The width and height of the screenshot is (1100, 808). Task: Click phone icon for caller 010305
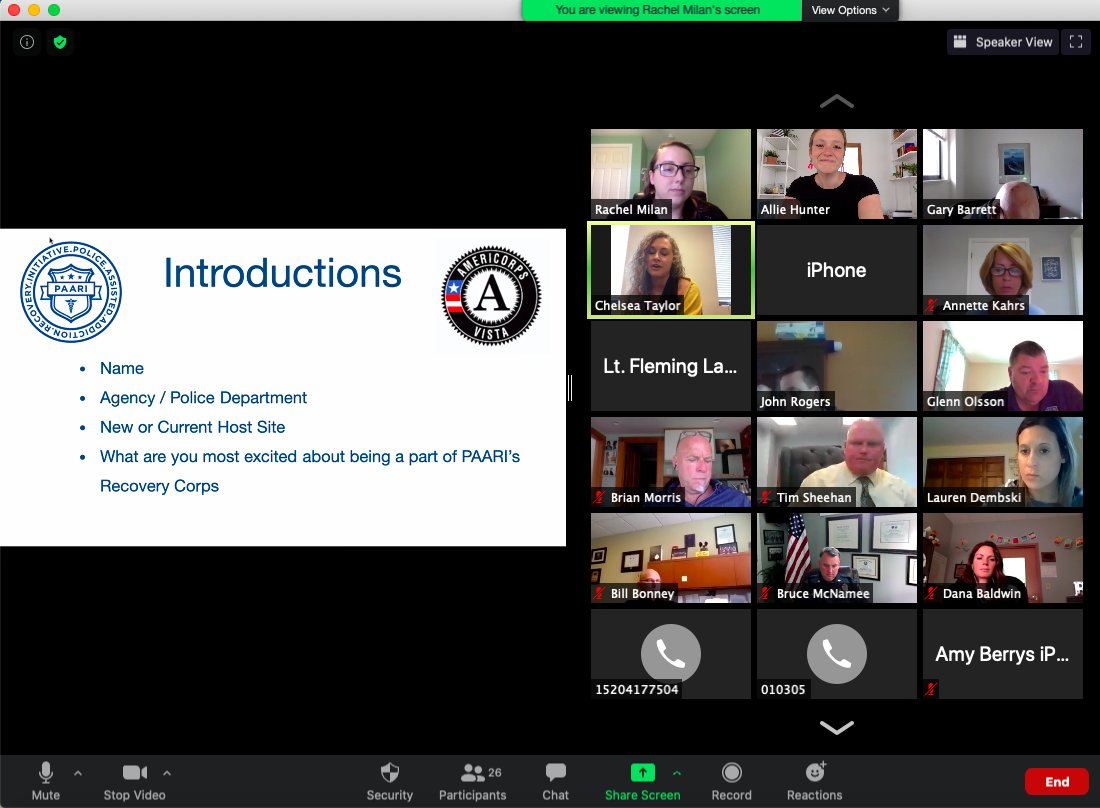point(836,654)
